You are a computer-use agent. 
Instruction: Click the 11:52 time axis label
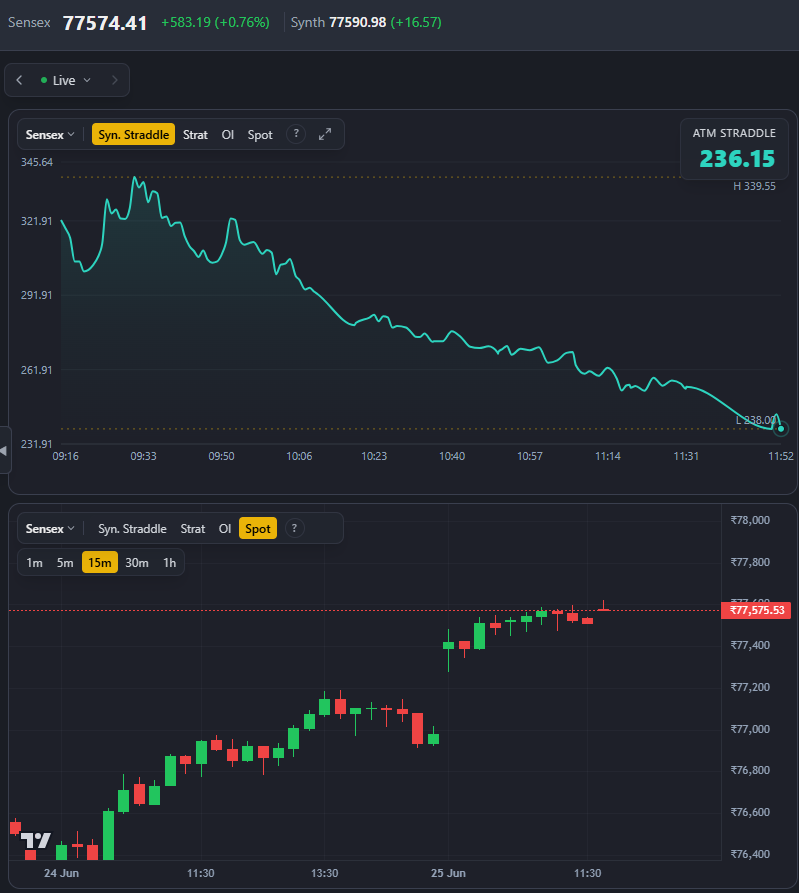click(x=781, y=456)
